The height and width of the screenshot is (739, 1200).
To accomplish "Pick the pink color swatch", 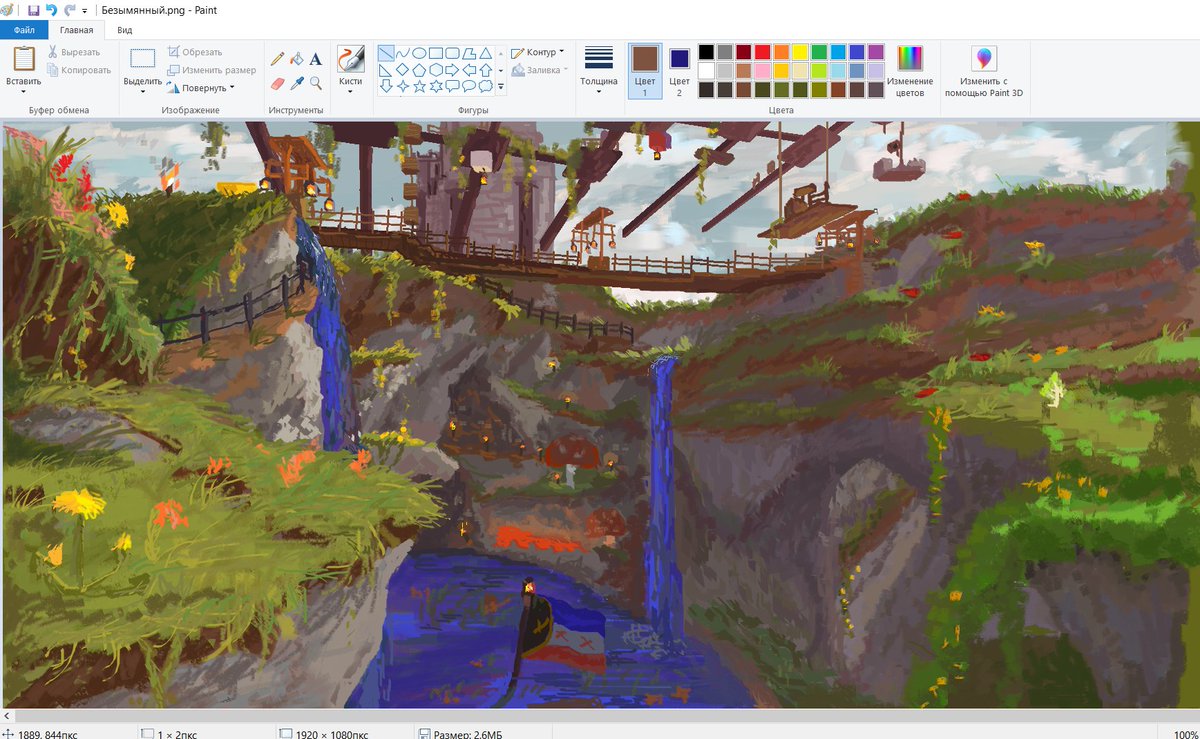I will (763, 71).
